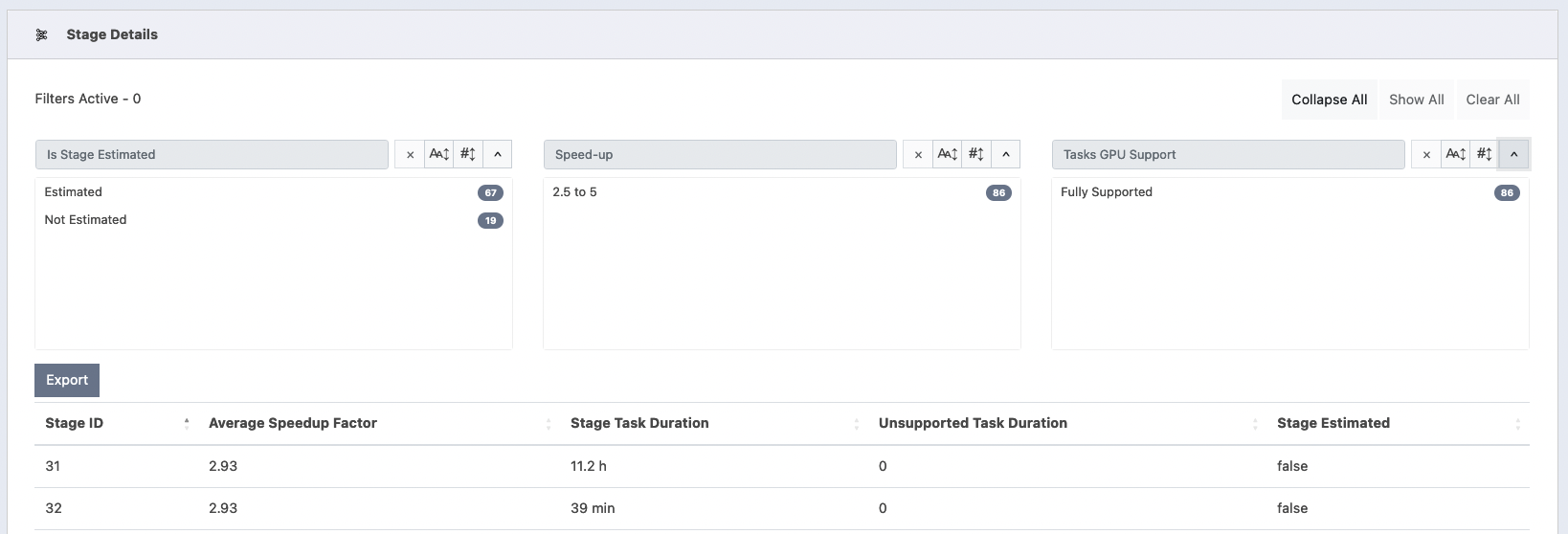Sort Is Stage Estimated pane alphabetically
The image size is (1568, 534).
pyautogui.click(x=439, y=154)
